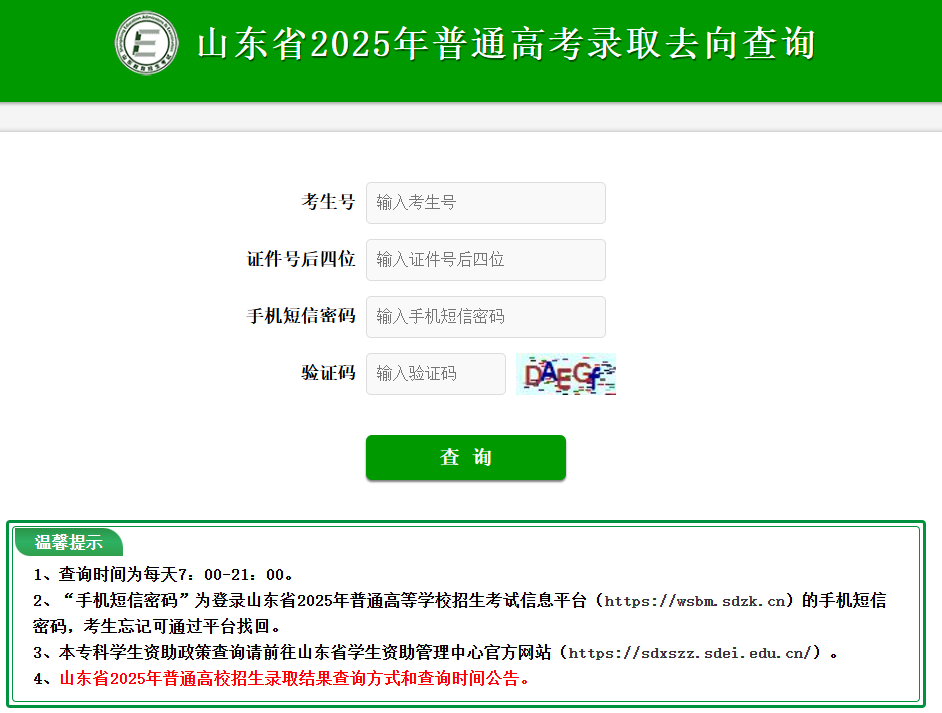The height and width of the screenshot is (713, 942).
Task: Open the red 录取结果查询方式和查询时间公告 link
Action: [295, 679]
